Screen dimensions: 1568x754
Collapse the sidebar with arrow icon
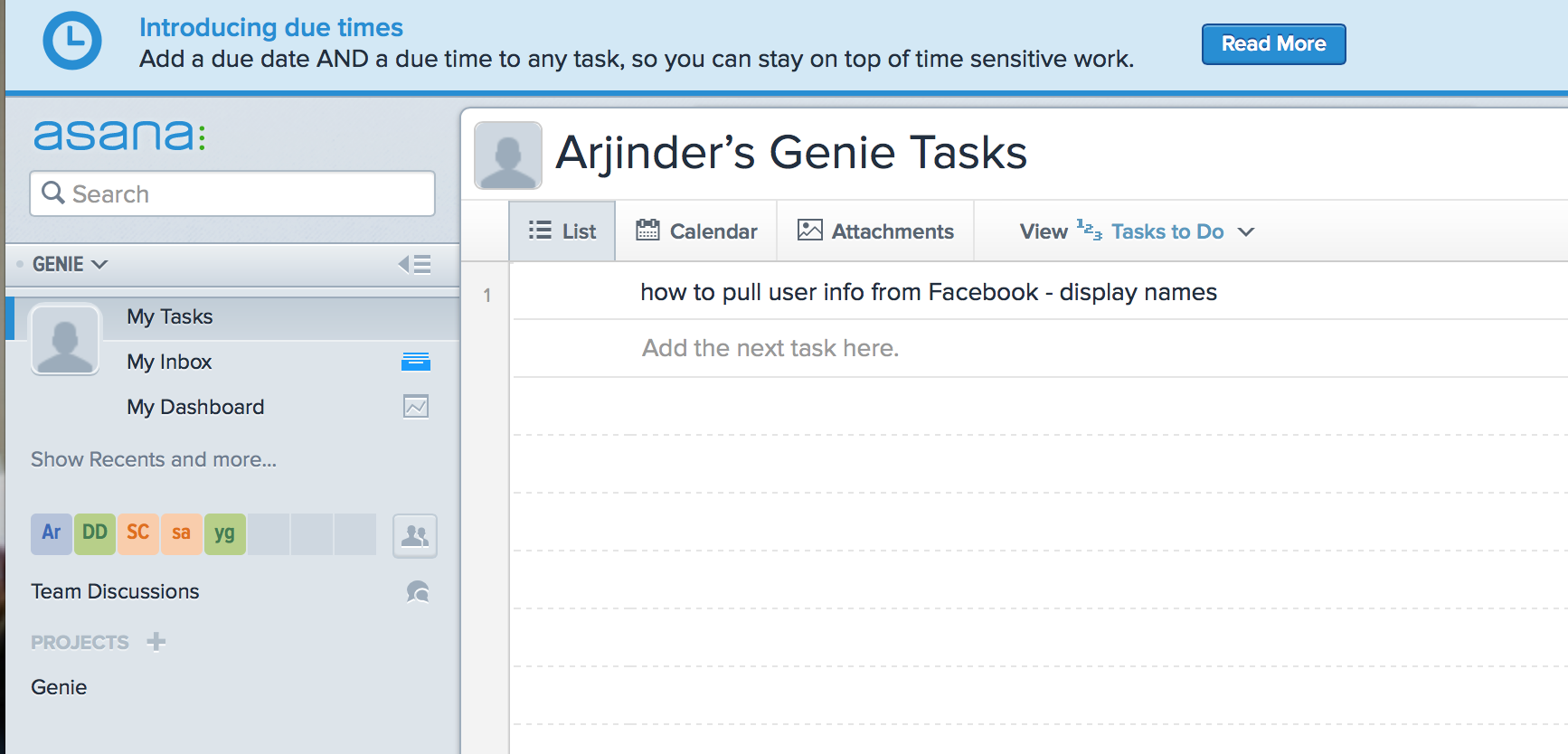pyautogui.click(x=415, y=264)
